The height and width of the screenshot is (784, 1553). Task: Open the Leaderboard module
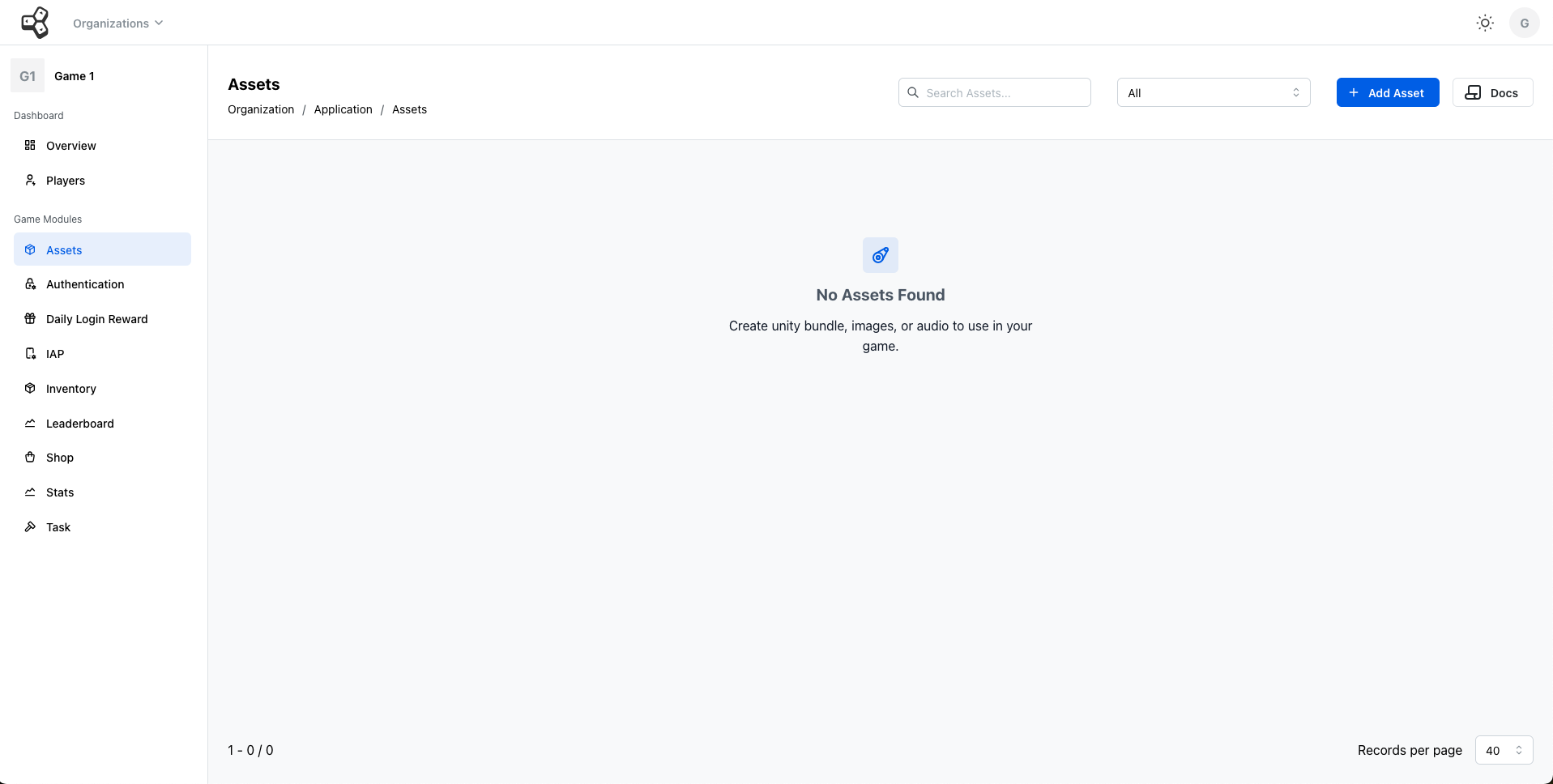tap(102, 424)
